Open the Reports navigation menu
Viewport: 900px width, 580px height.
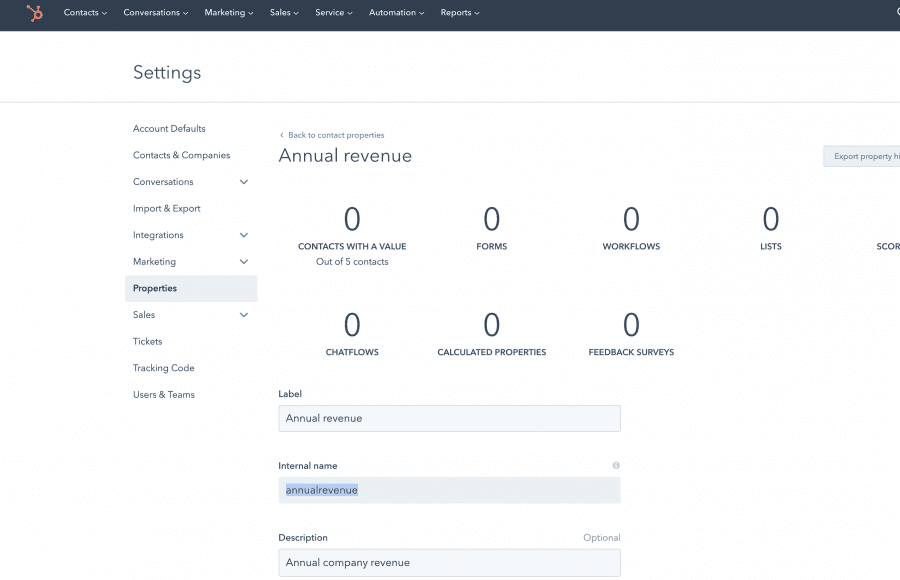(460, 13)
